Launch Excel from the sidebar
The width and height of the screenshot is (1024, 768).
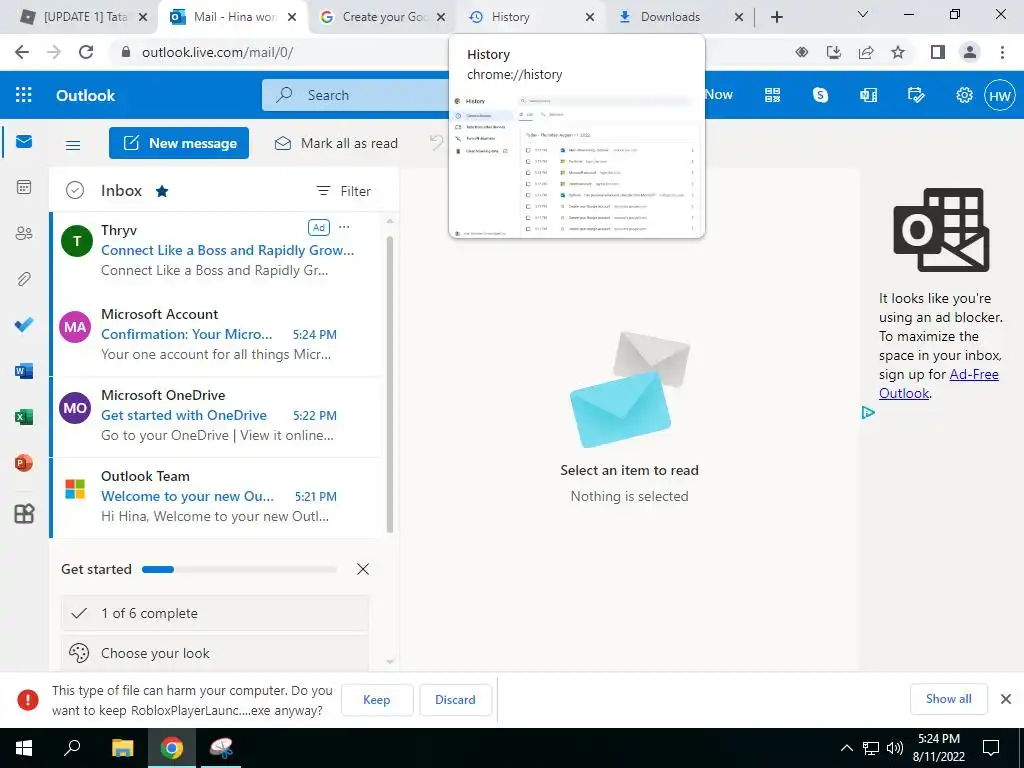tap(24, 417)
